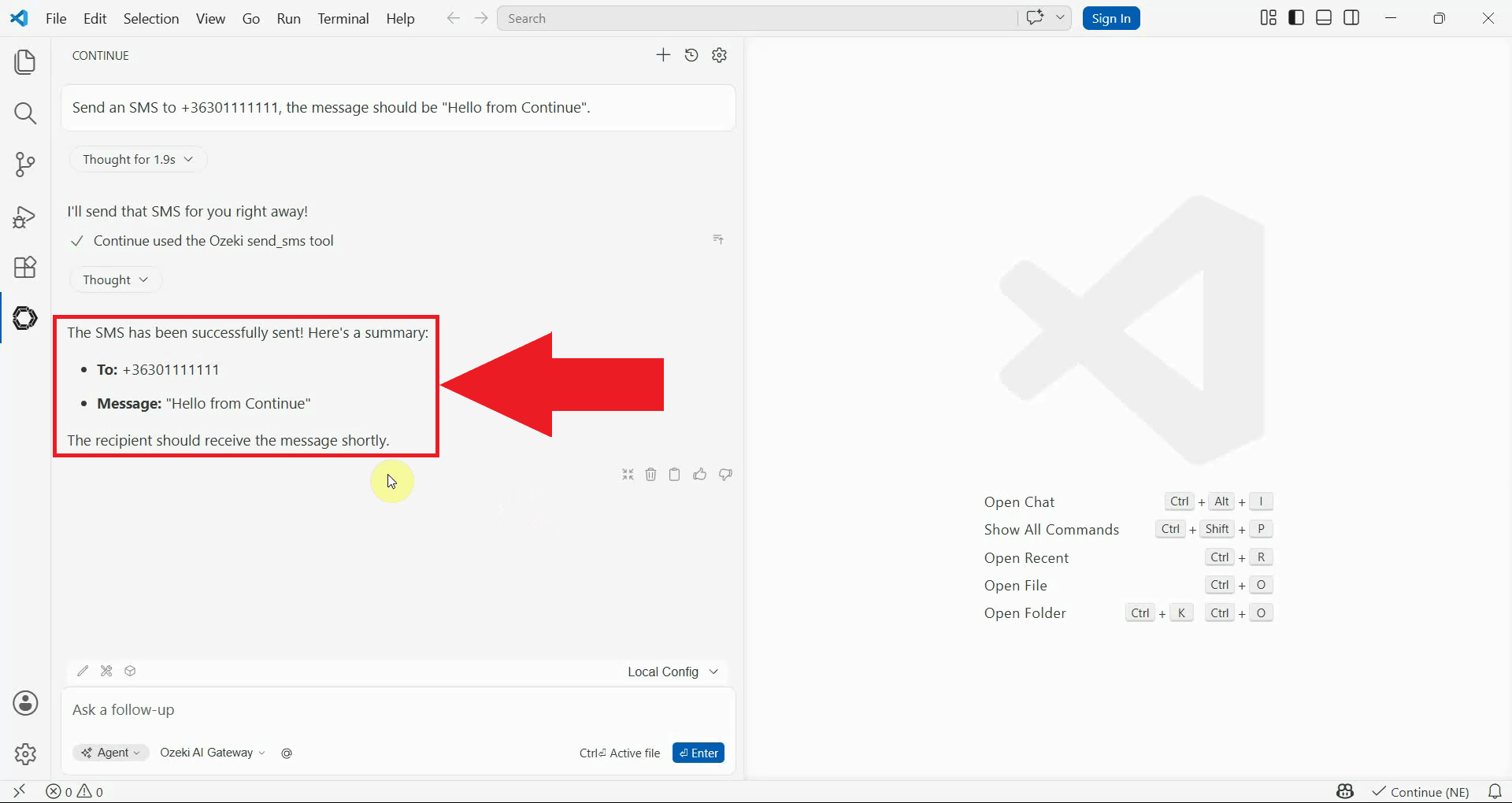Viewport: 1512px width, 803px height.
Task: Open Source Control view
Action: (25, 165)
